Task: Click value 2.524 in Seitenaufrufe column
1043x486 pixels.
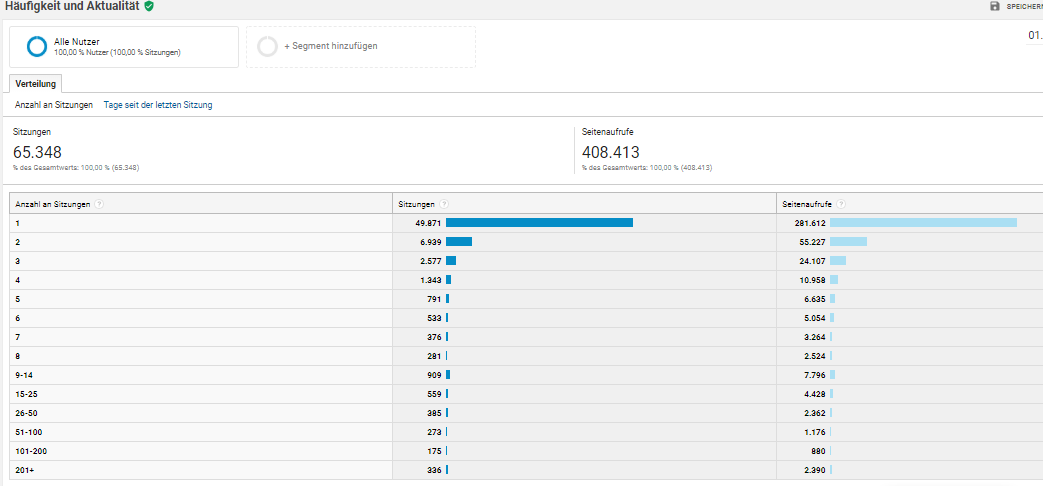Action: 815,356
